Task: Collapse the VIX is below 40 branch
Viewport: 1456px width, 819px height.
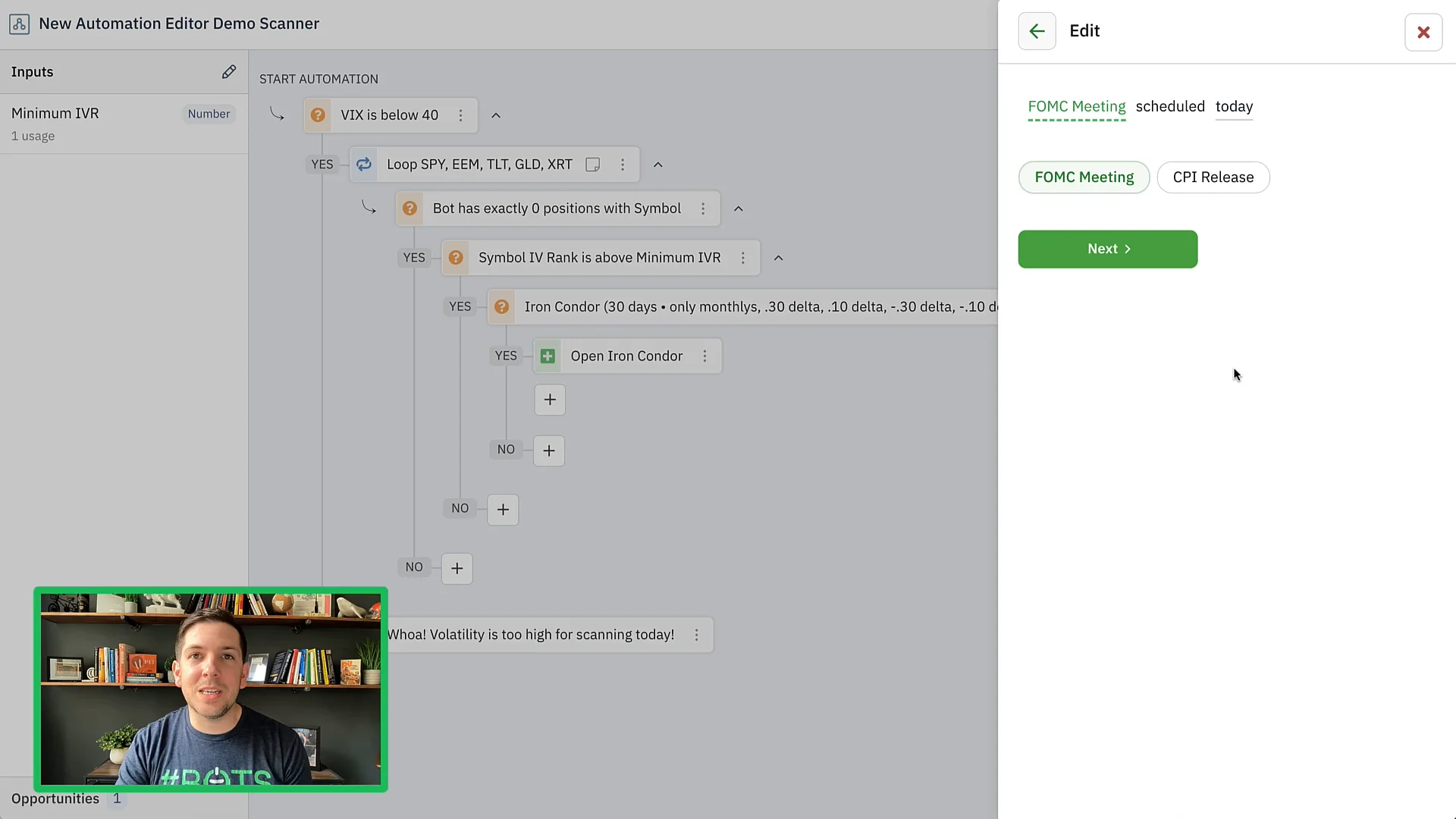Action: pyautogui.click(x=496, y=115)
